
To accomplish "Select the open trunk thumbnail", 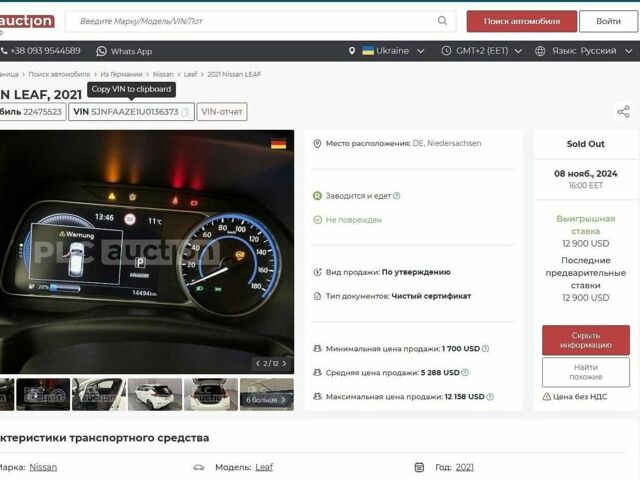I will click(211, 394).
